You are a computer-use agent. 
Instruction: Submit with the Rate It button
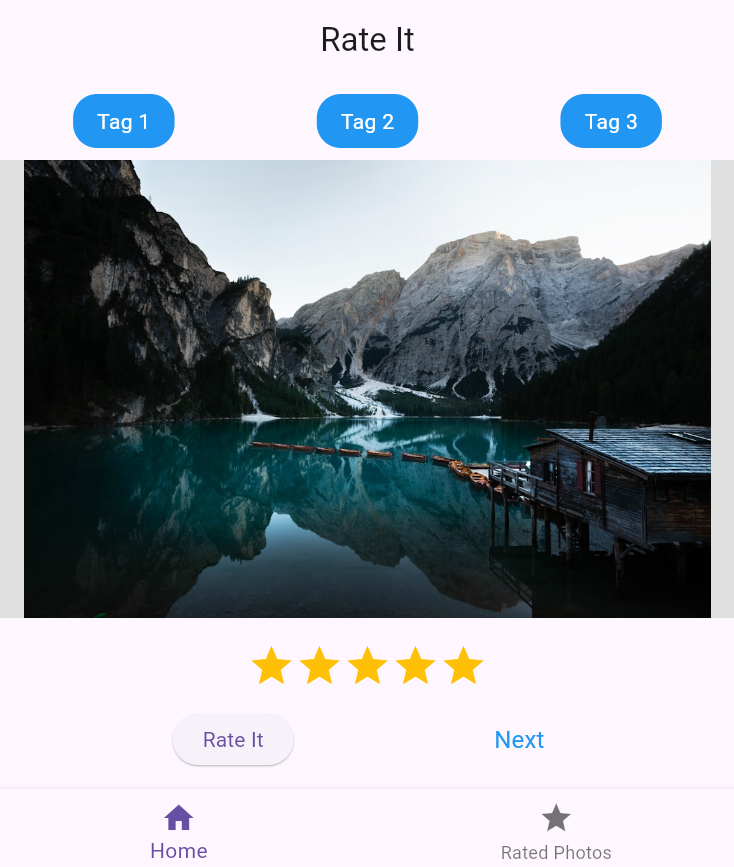pos(233,740)
